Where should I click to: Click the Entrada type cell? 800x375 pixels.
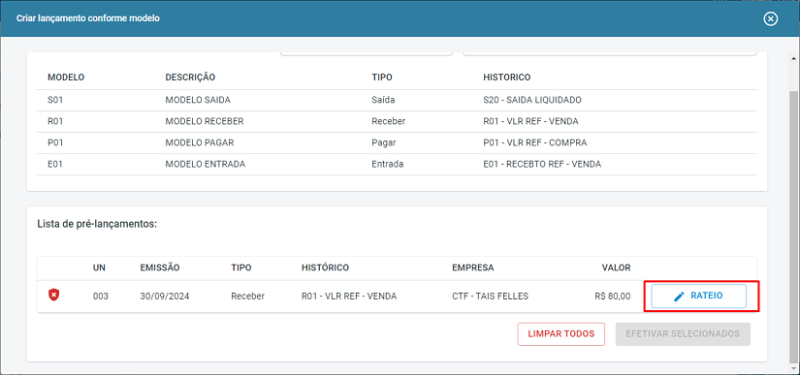[x=388, y=164]
